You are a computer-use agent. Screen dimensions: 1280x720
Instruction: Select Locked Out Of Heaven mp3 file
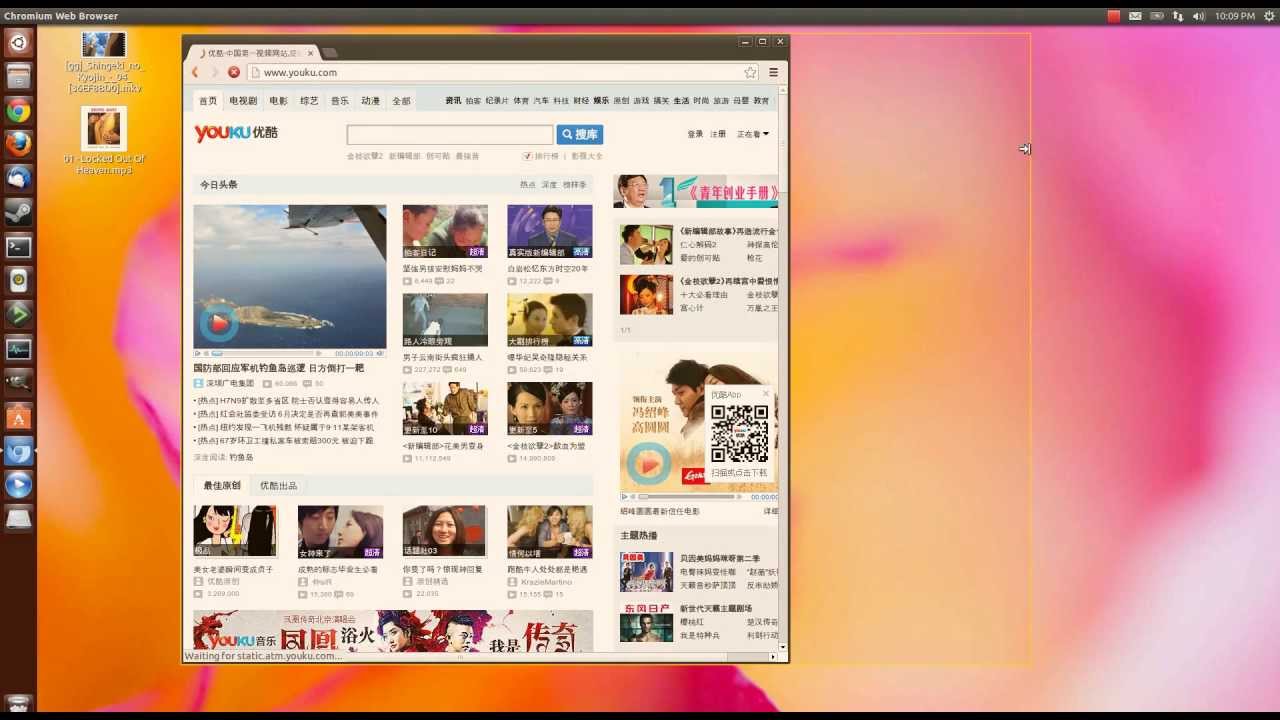[x=104, y=141]
